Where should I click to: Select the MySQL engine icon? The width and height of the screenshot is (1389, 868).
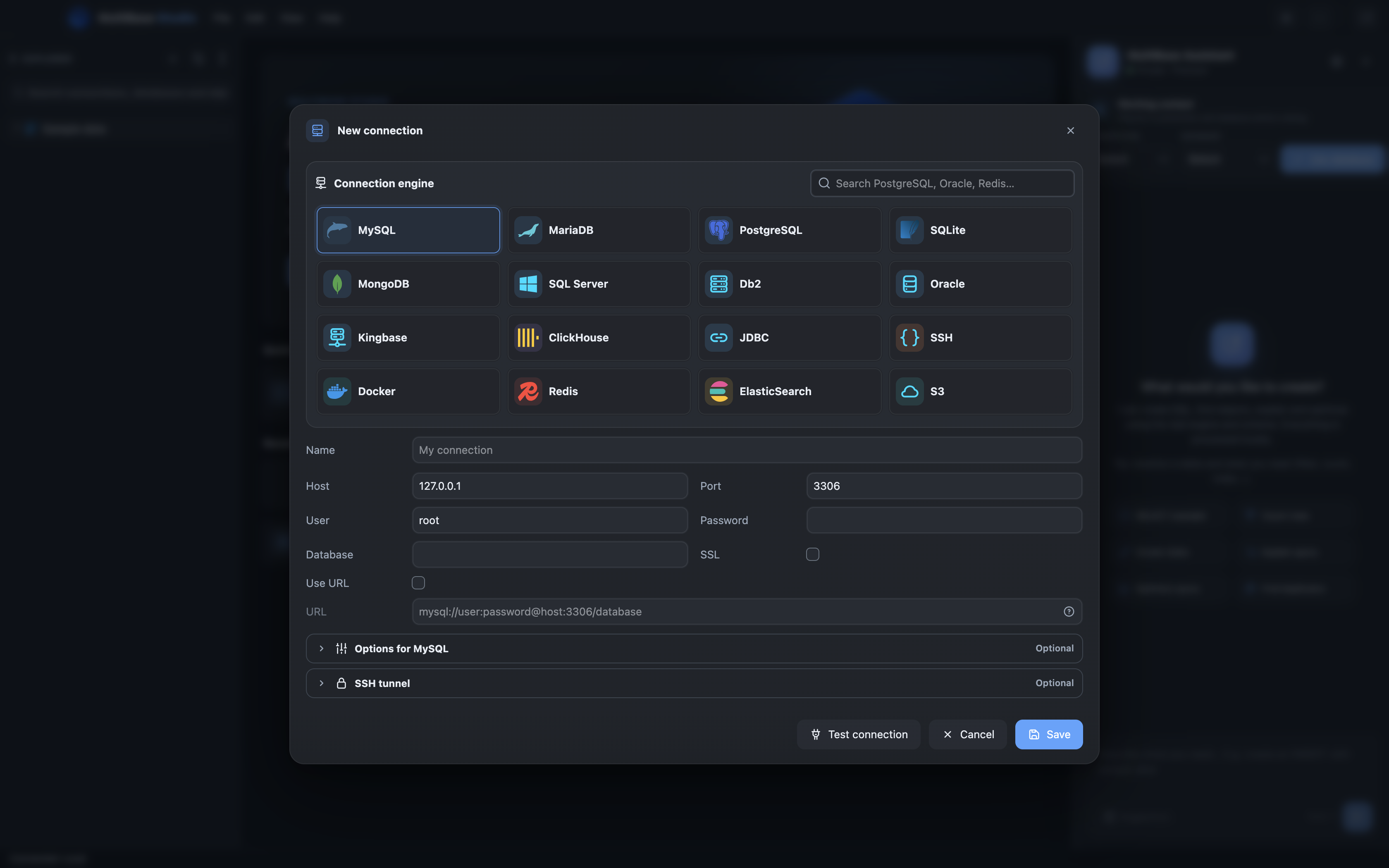[337, 230]
